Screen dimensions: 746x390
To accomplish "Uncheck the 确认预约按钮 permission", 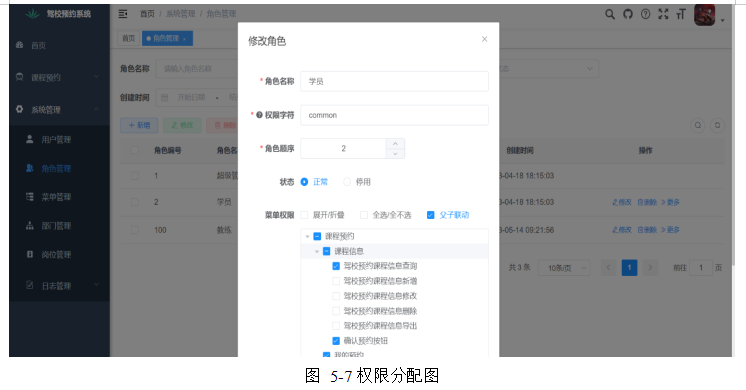I will 336,341.
